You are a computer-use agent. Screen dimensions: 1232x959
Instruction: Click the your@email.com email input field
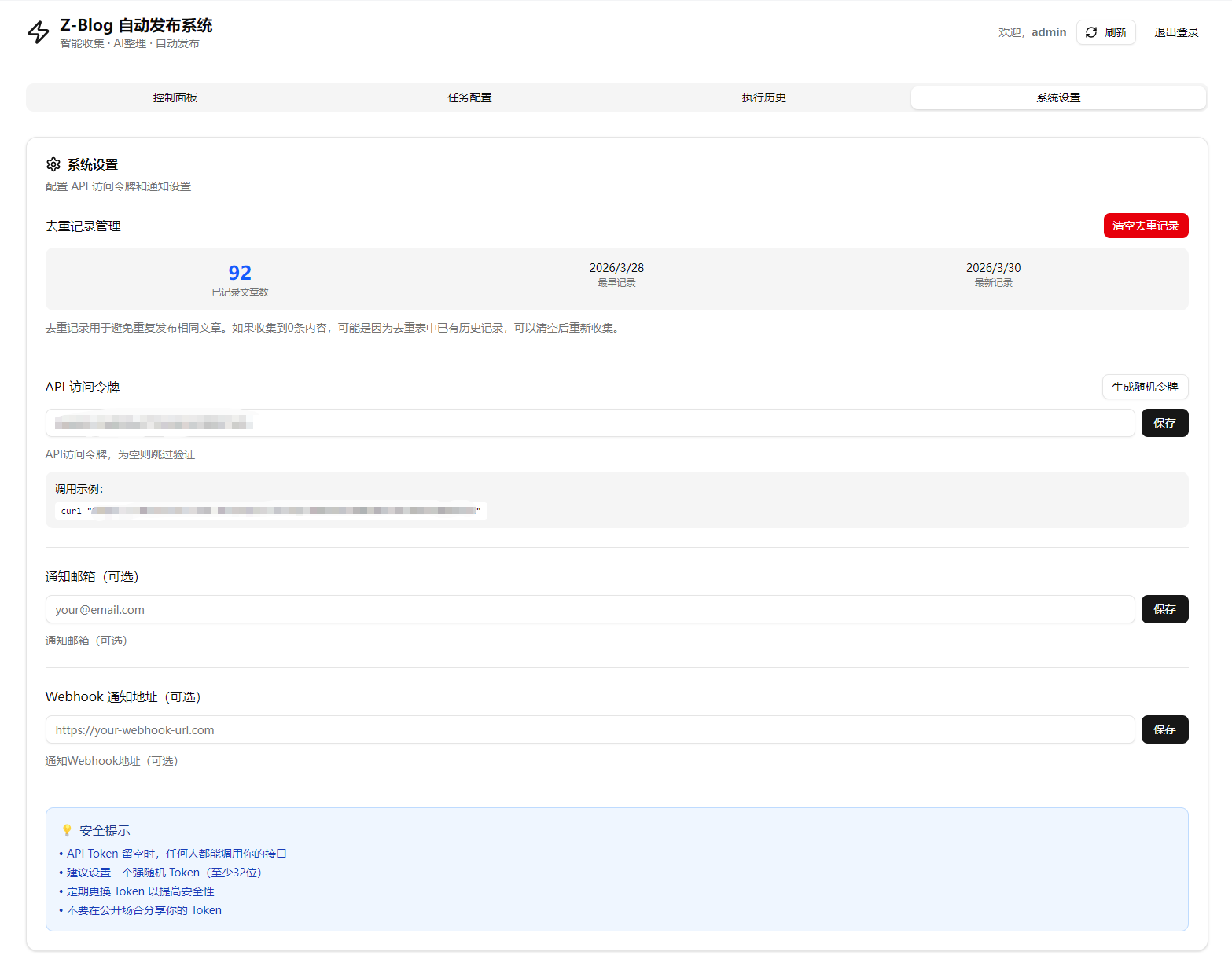click(590, 609)
